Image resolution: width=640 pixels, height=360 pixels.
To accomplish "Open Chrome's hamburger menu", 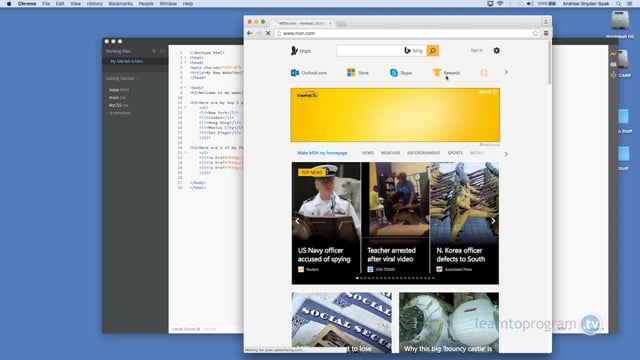I will point(546,33).
